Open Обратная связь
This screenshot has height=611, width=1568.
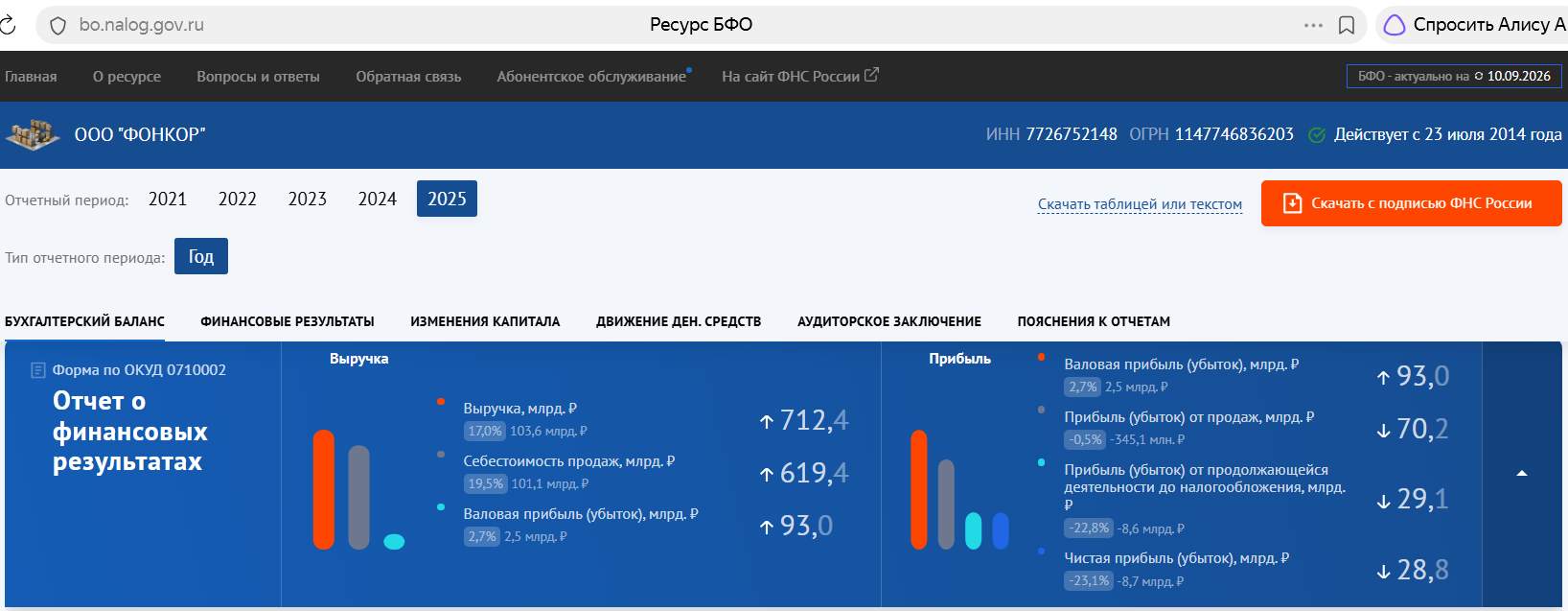pos(408,77)
